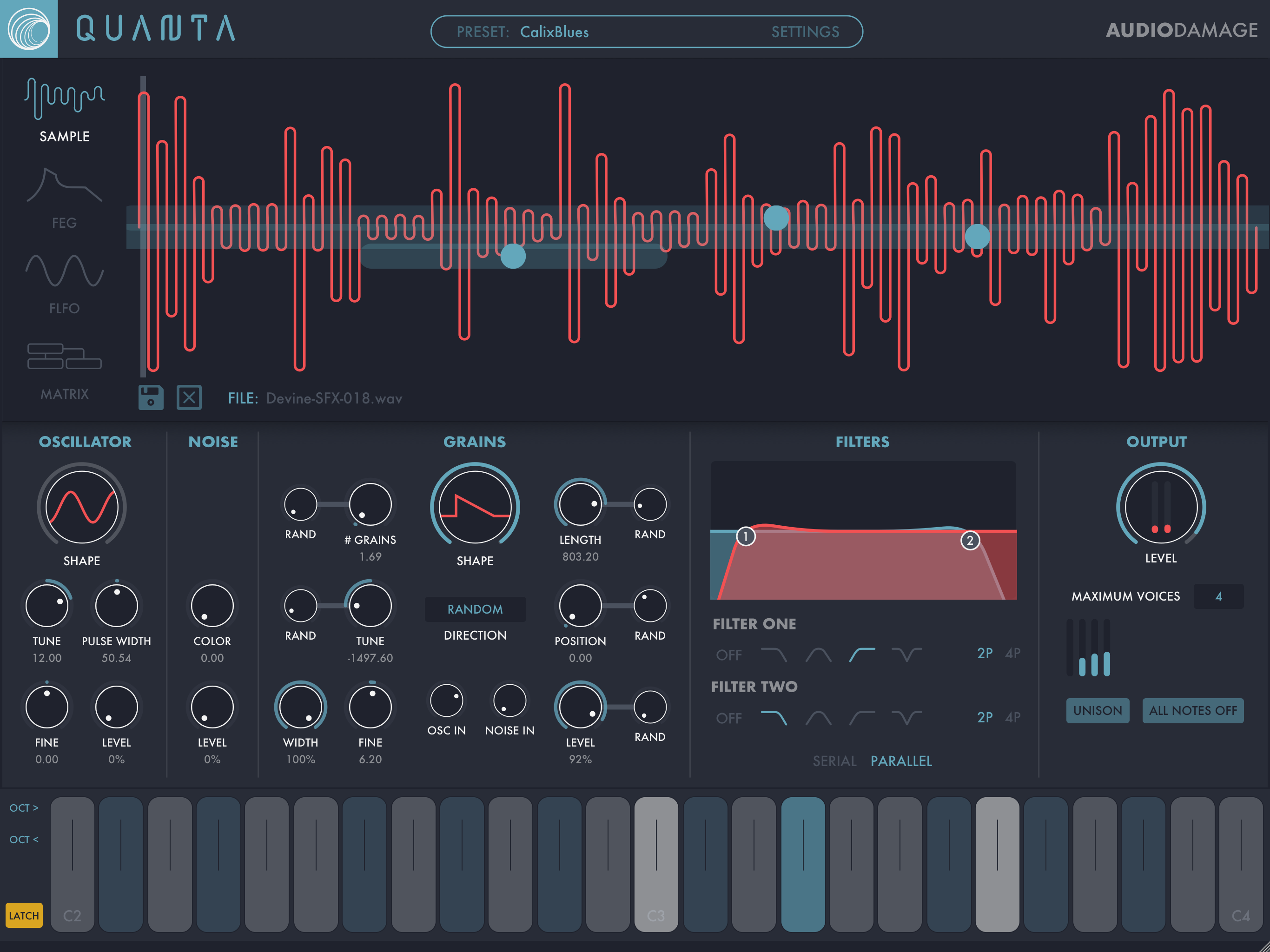Select notch shape for Filter Two
The height and width of the screenshot is (952, 1270).
tap(906, 718)
